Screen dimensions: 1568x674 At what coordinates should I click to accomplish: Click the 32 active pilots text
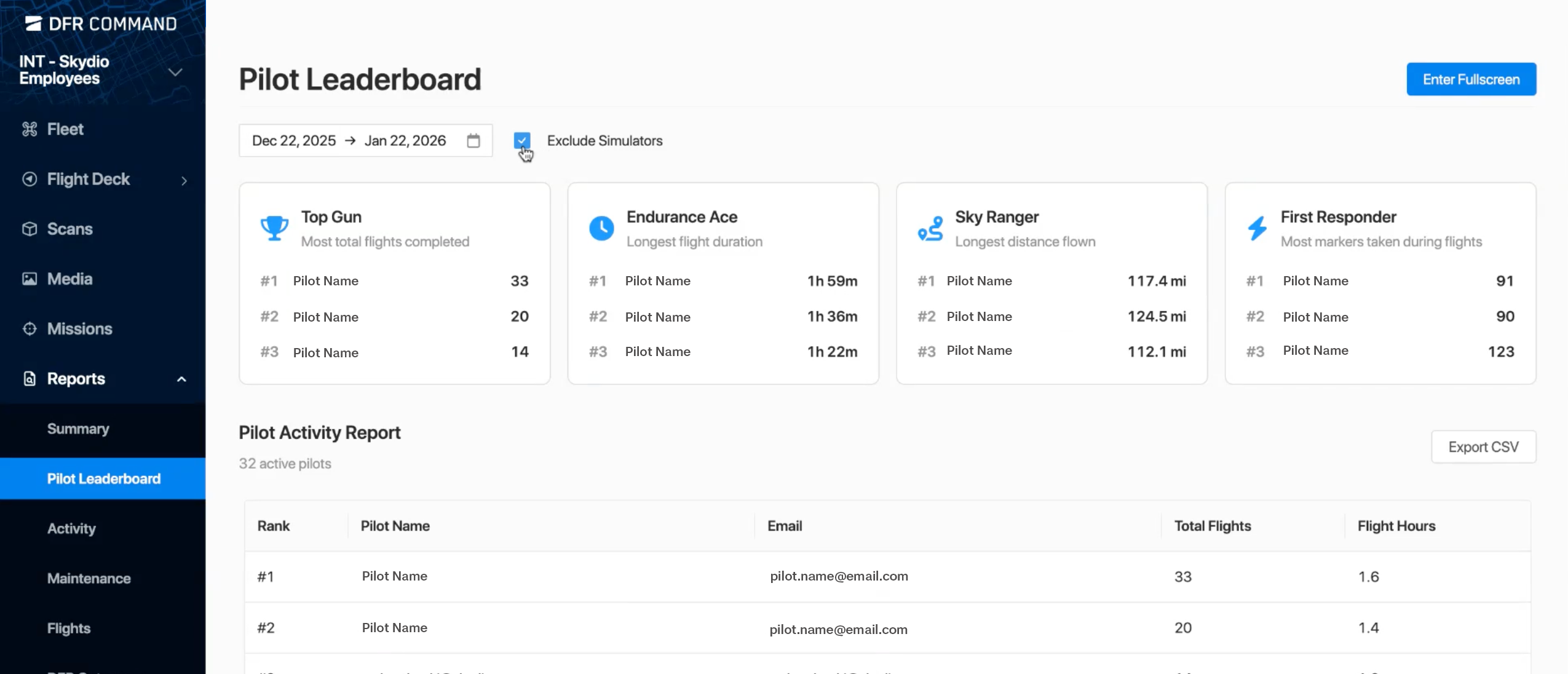(285, 464)
